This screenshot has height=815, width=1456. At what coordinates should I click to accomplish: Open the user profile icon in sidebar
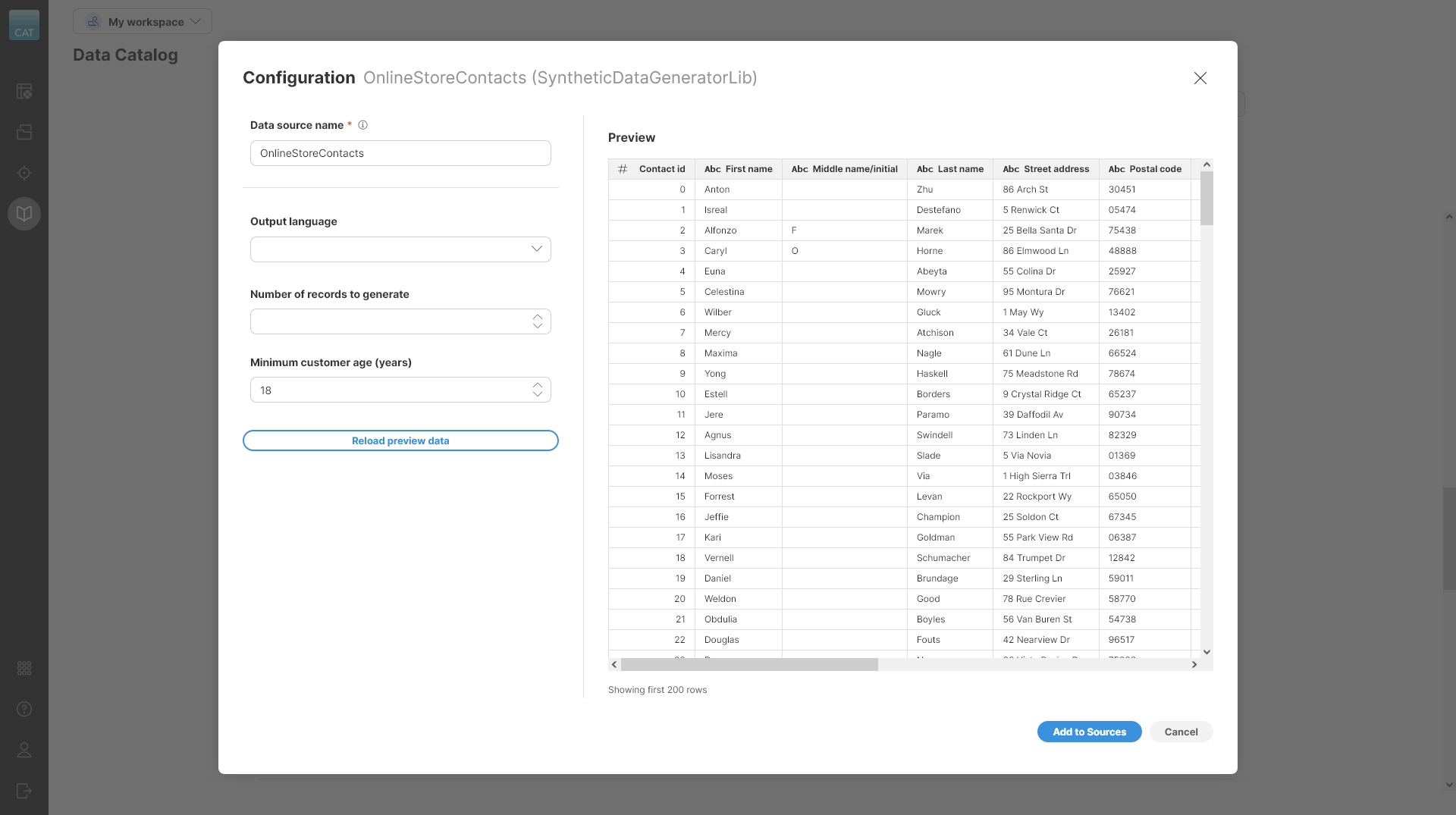click(x=24, y=750)
